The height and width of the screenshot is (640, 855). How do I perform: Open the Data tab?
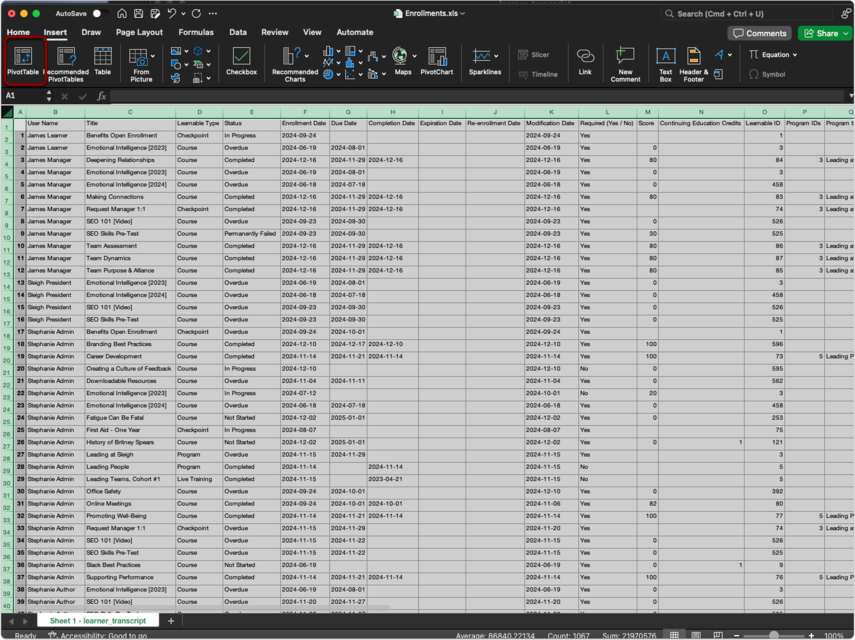pyautogui.click(x=238, y=32)
